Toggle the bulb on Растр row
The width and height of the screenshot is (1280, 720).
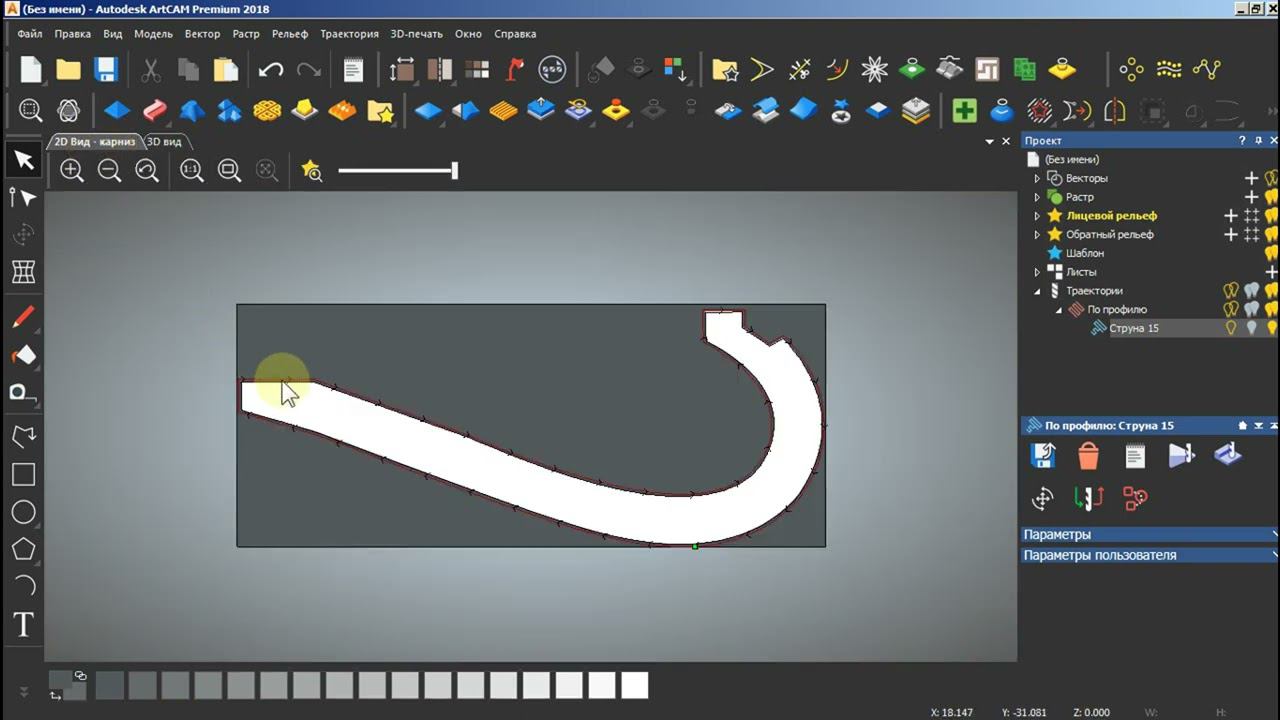coord(1272,197)
